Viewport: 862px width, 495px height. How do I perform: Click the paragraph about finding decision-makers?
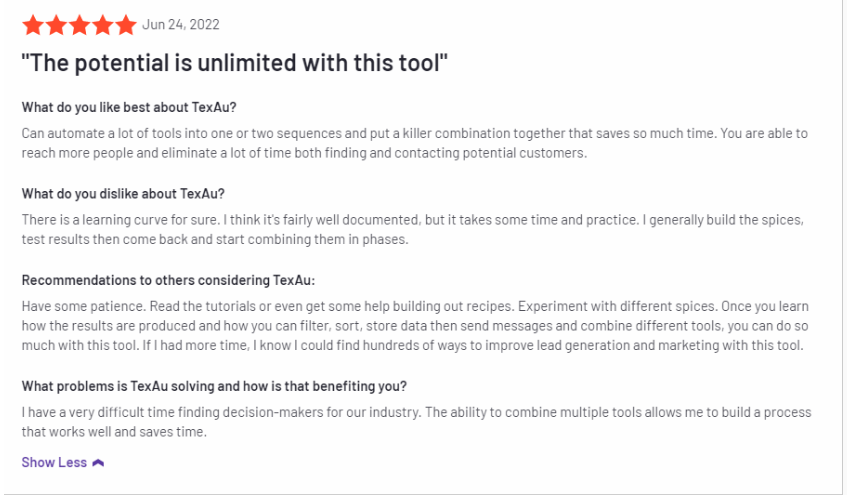416,422
